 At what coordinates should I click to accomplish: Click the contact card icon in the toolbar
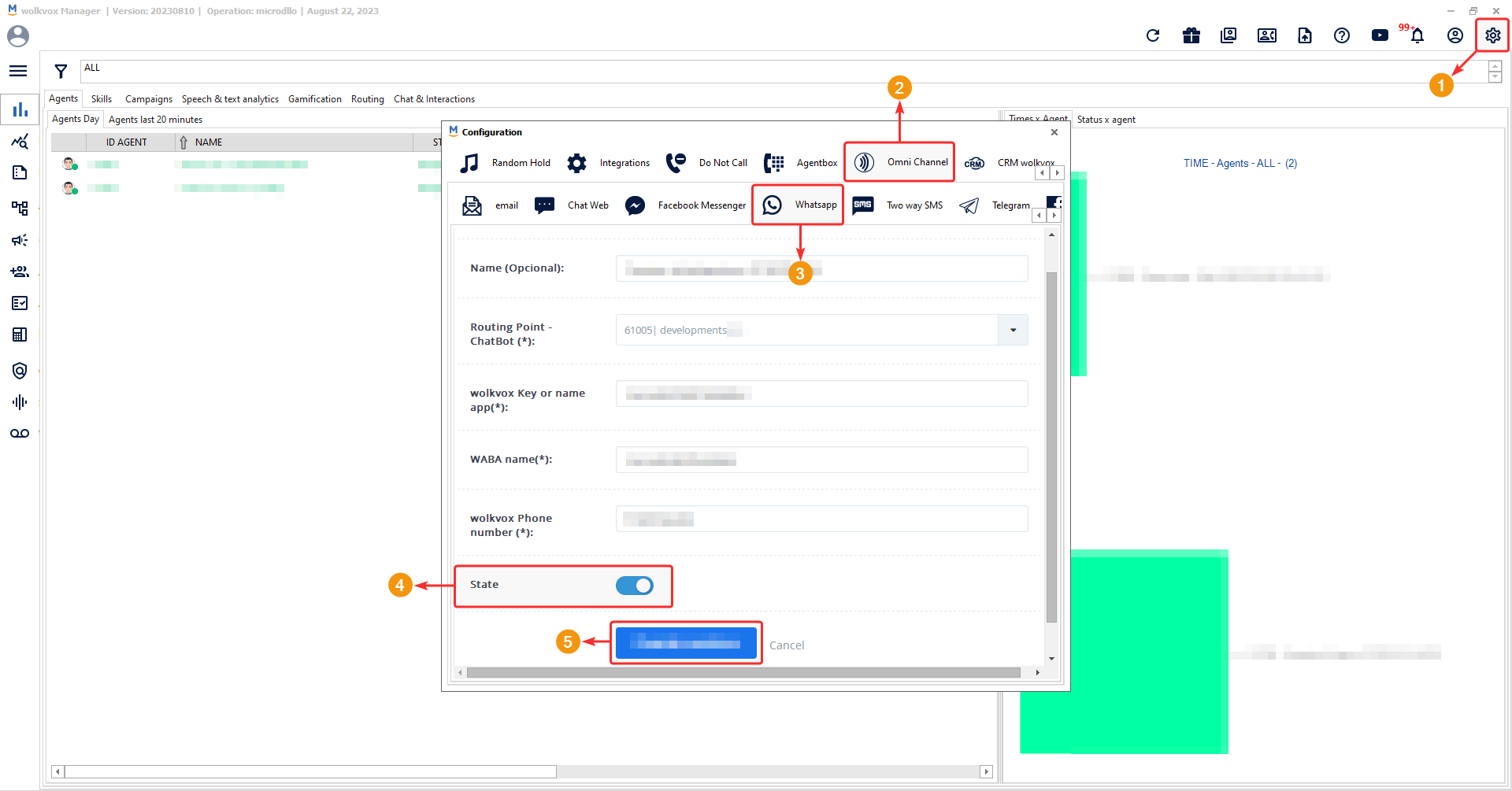(x=1267, y=35)
